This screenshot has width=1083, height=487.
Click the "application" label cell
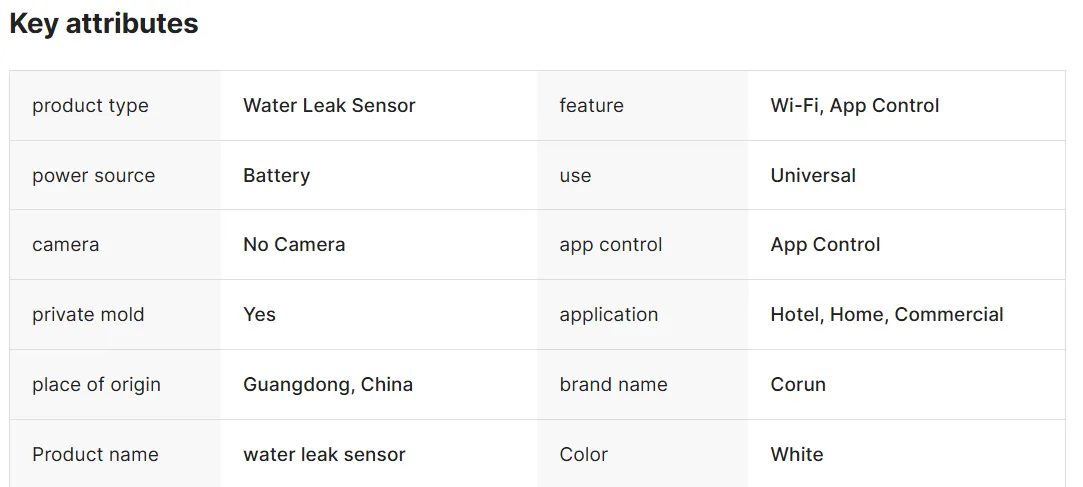click(609, 315)
